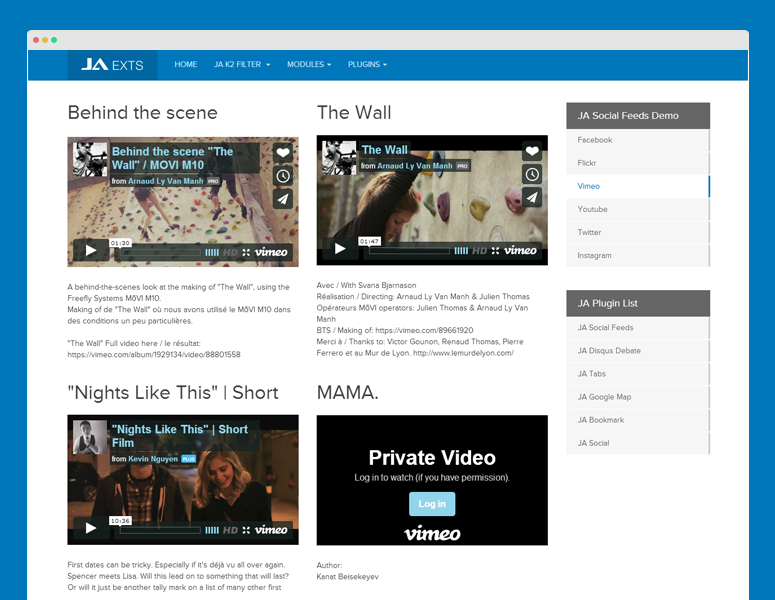Image resolution: width=775 pixels, height=600 pixels.
Task: Toggle HD on Behind the scene player
Action: click(x=230, y=253)
